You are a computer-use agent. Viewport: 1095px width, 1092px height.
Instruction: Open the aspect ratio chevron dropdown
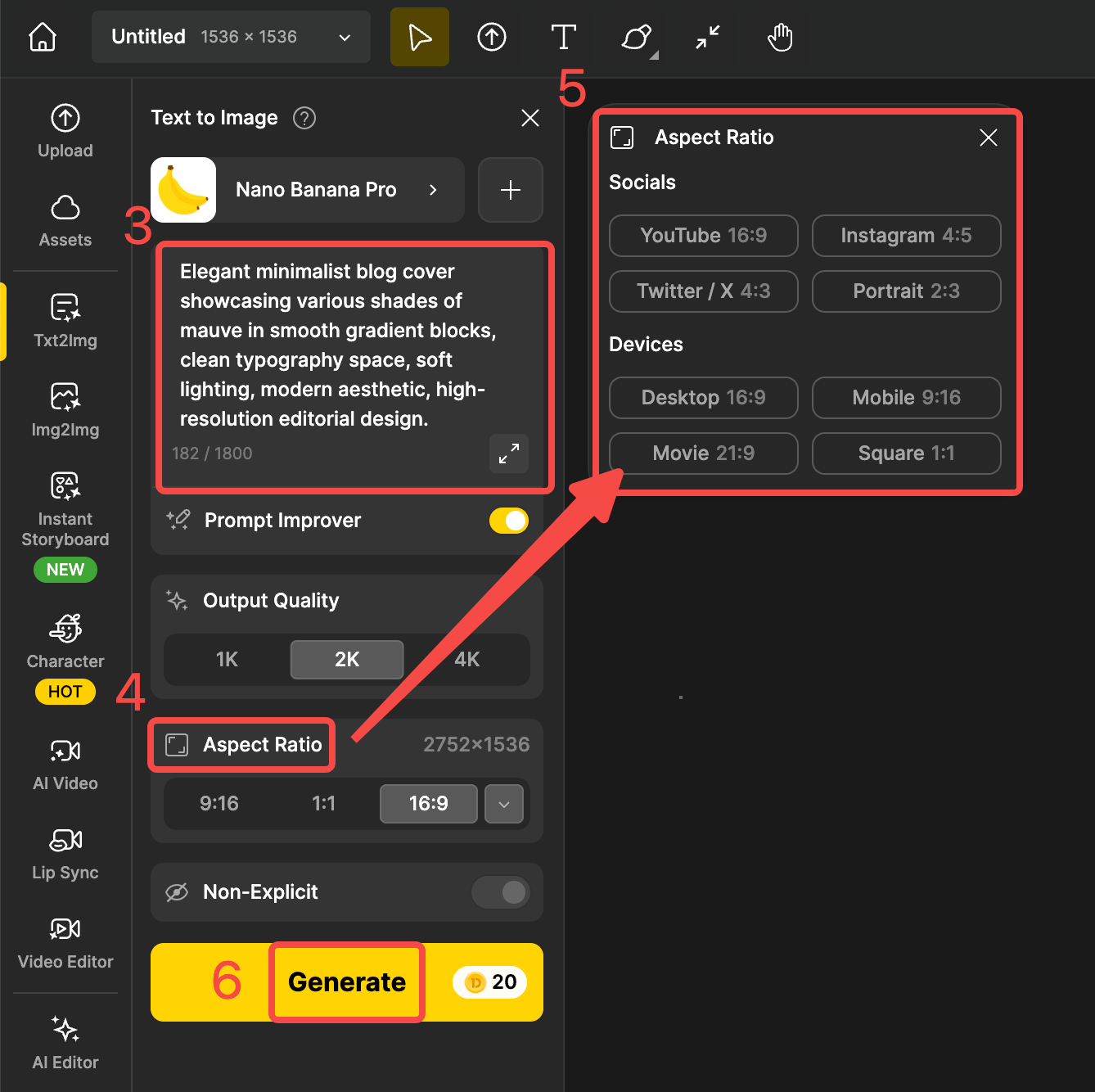(x=504, y=804)
